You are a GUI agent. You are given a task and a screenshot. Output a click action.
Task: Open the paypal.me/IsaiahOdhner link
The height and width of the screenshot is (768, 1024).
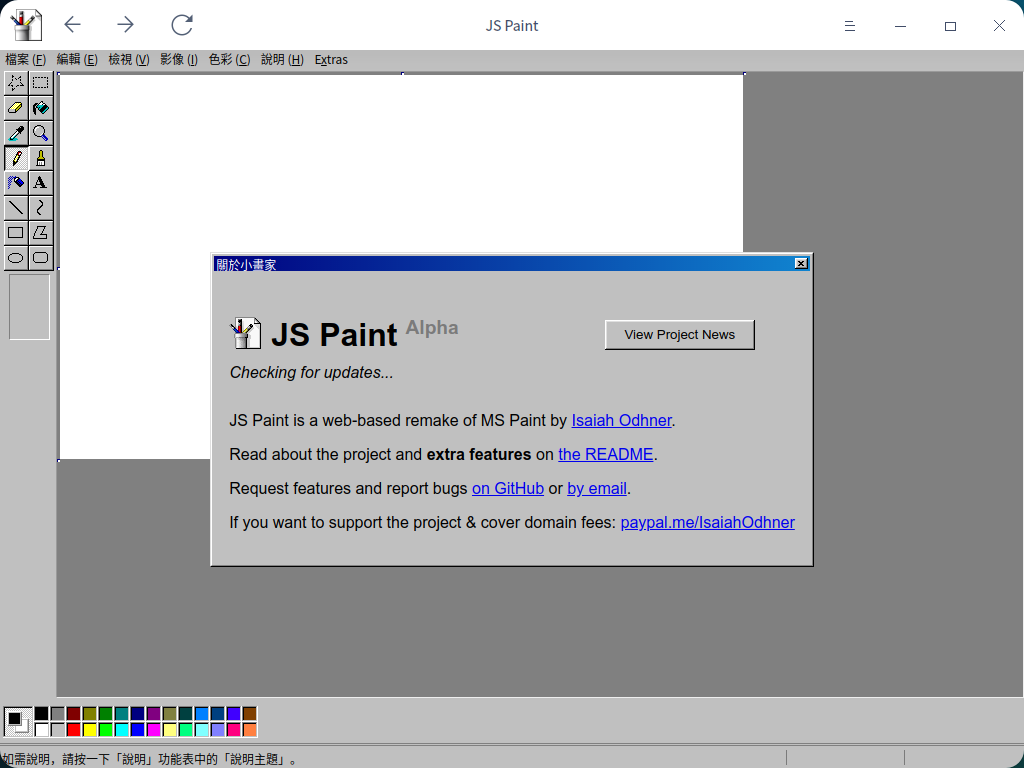pos(707,522)
